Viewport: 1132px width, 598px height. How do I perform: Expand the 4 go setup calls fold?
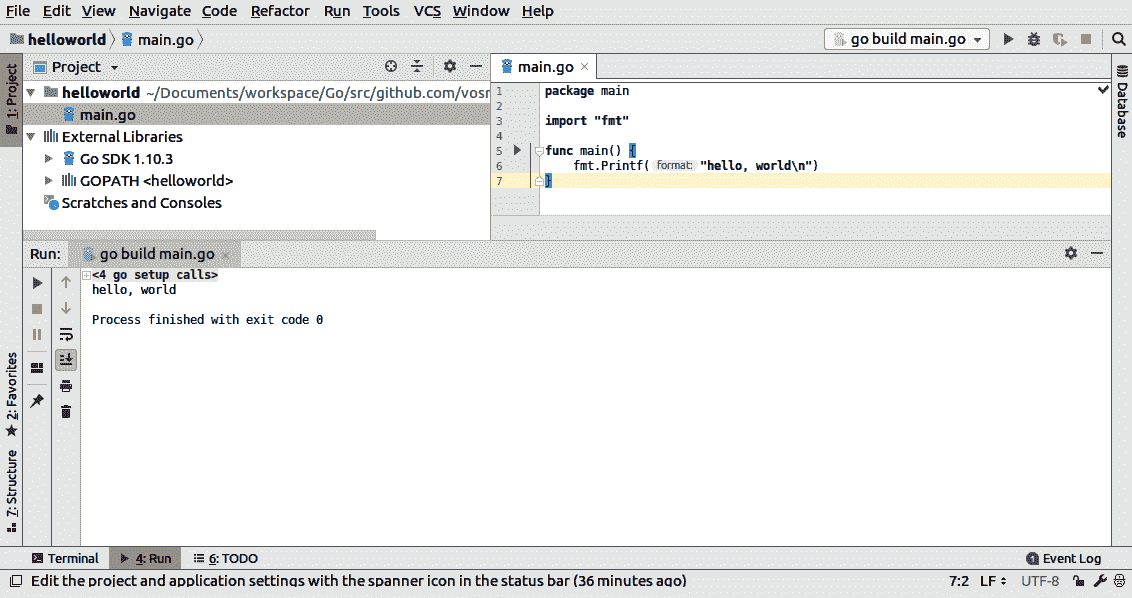87,275
